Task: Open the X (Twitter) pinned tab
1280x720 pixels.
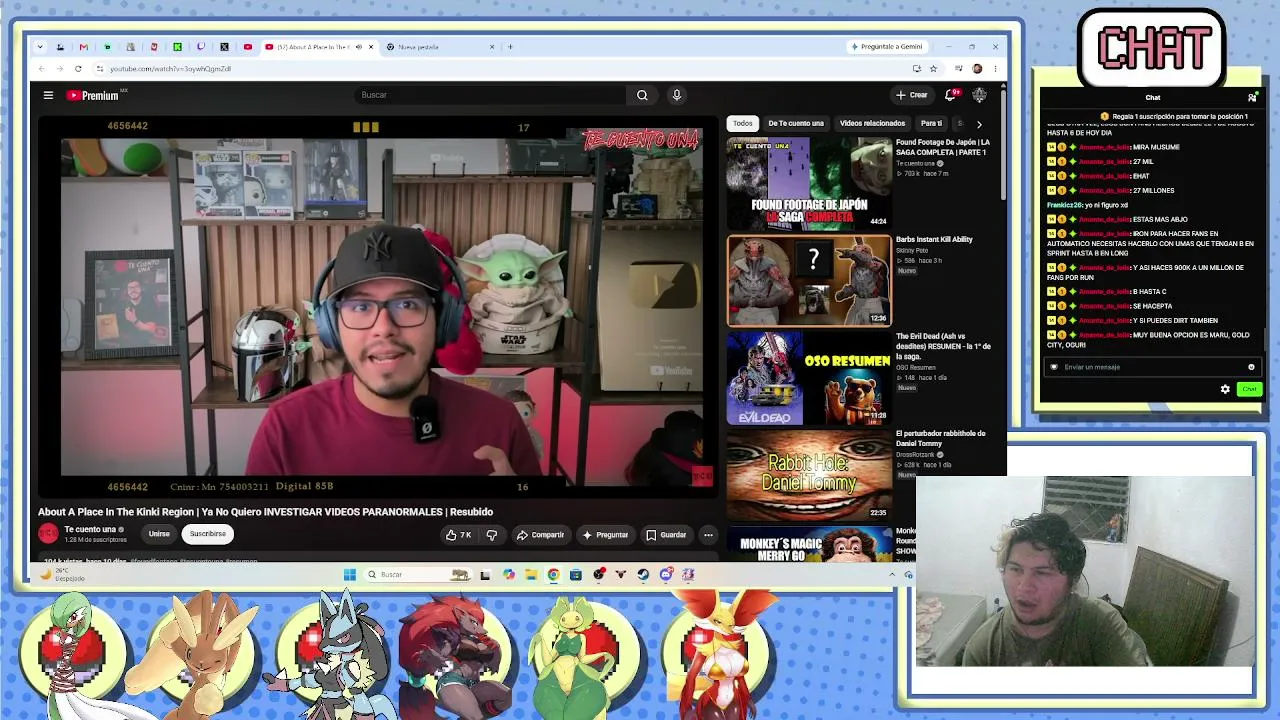Action: [x=224, y=47]
